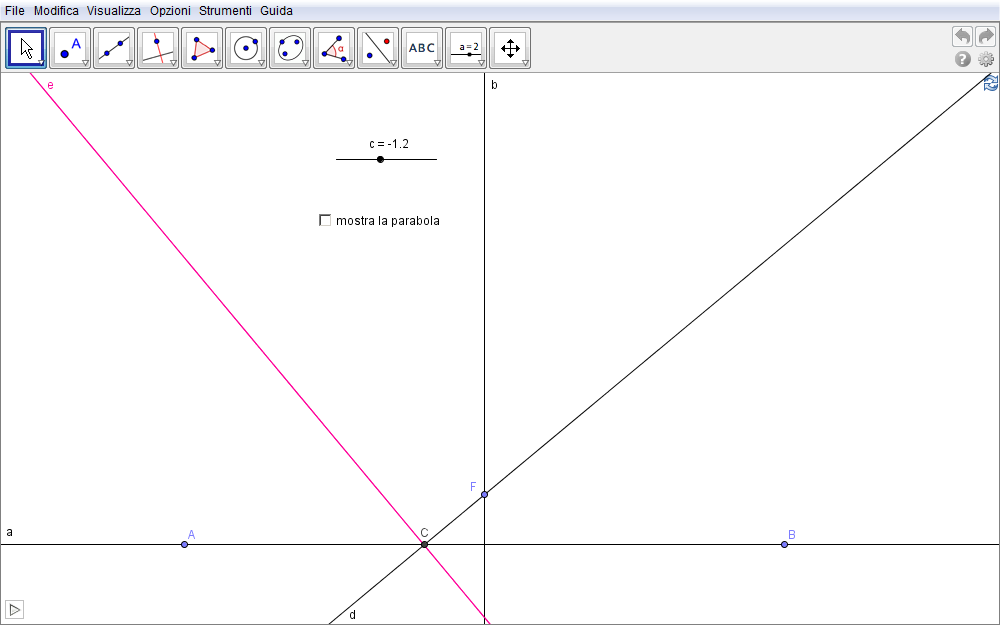Open the ABC Text tool dropdown arrow
This screenshot has width=1000, height=625.
[x=437, y=63]
